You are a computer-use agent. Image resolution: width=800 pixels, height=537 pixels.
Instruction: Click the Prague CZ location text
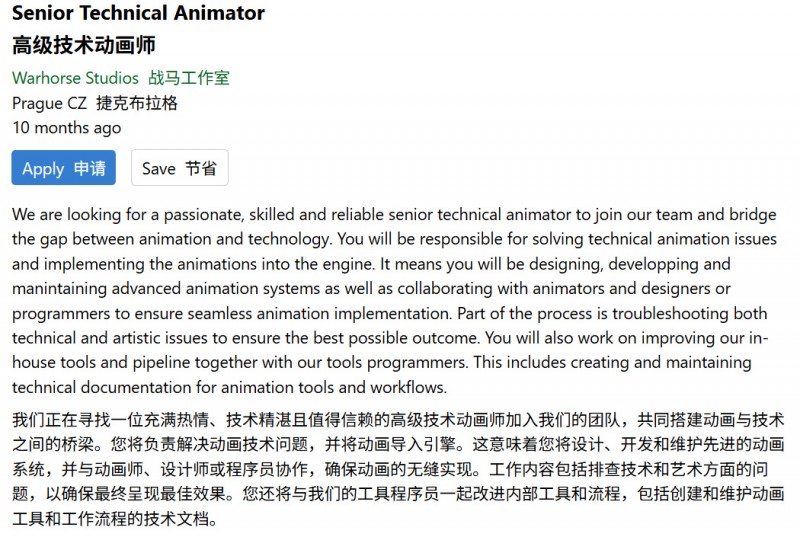click(x=49, y=102)
